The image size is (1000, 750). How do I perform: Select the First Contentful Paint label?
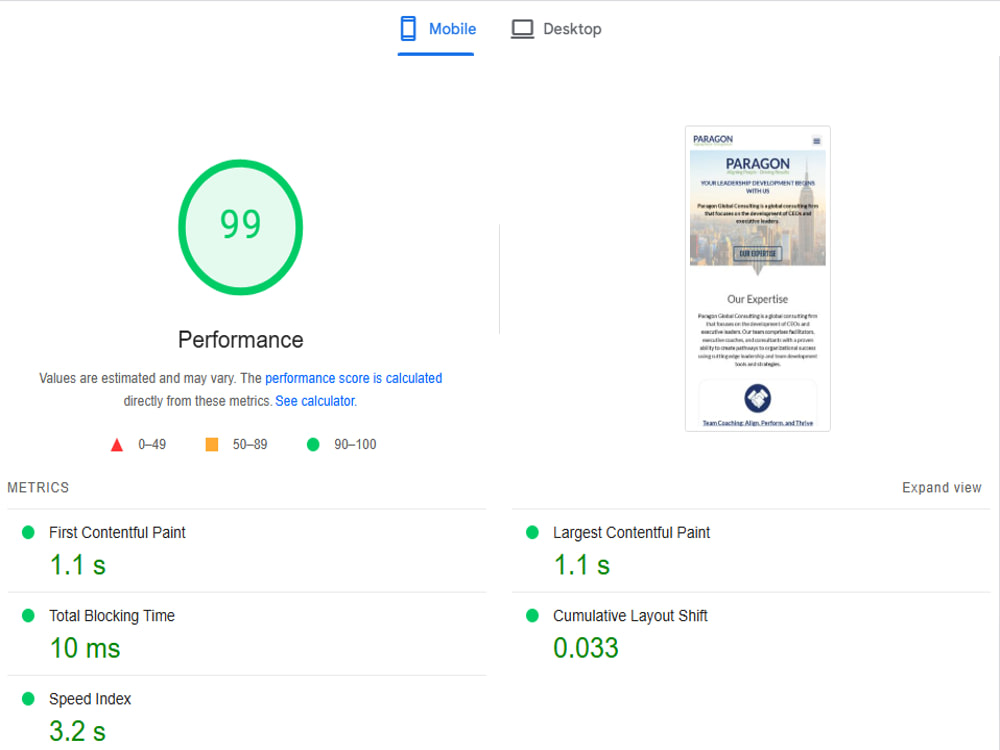coord(117,533)
